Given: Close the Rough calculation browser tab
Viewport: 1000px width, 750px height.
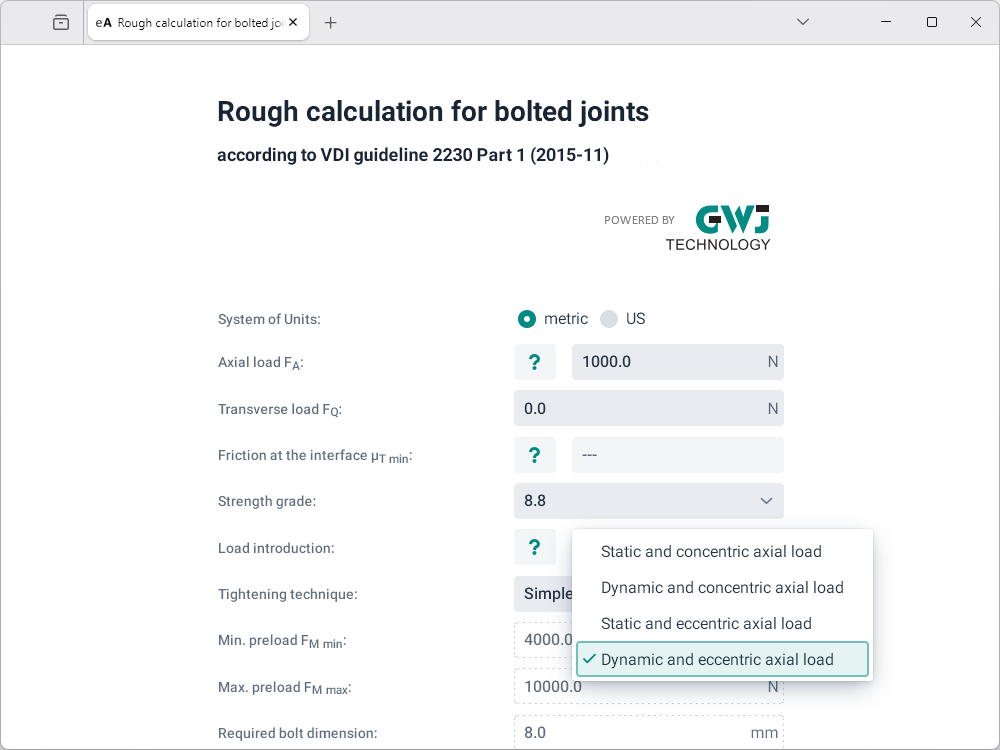Looking at the screenshot, I should tap(293, 22).
